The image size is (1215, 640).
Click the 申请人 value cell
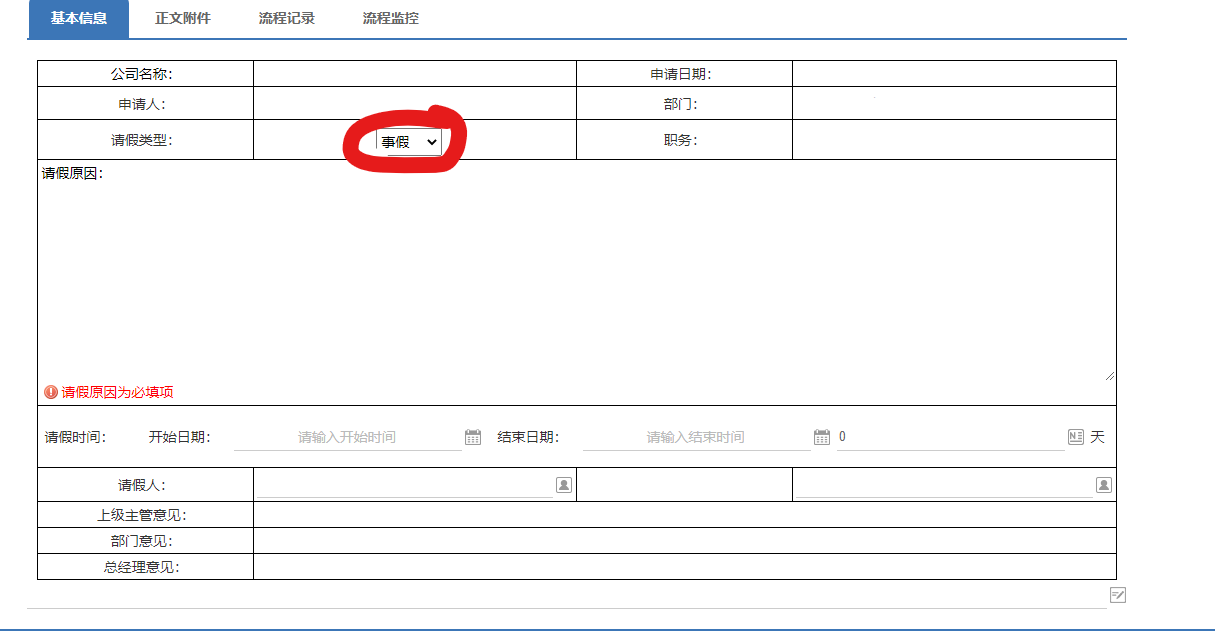tap(415, 104)
